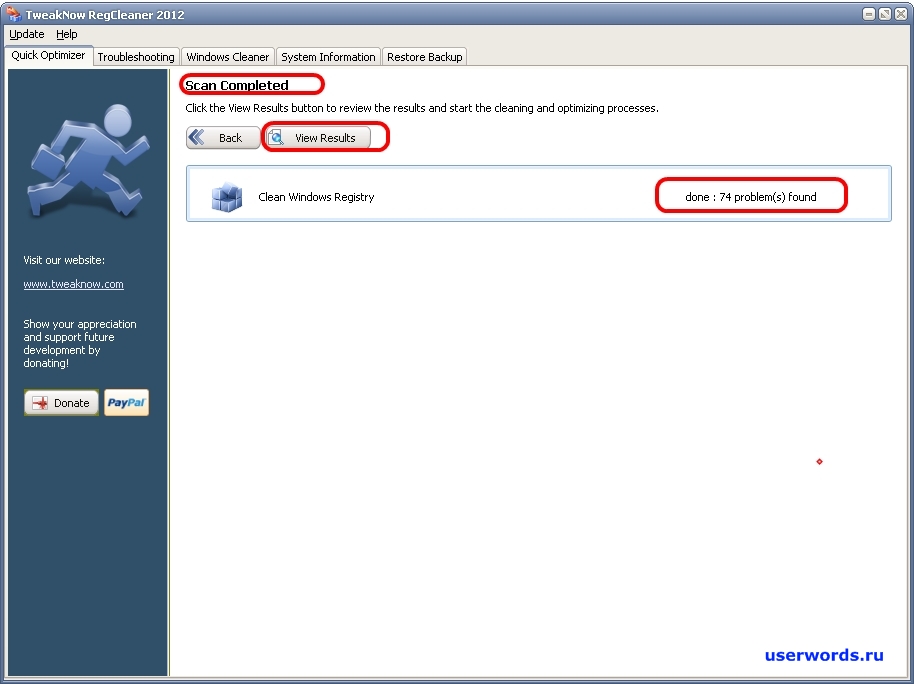This screenshot has width=914, height=684.
Task: Click the magnifier icon on View Results button
Action: pos(274,137)
